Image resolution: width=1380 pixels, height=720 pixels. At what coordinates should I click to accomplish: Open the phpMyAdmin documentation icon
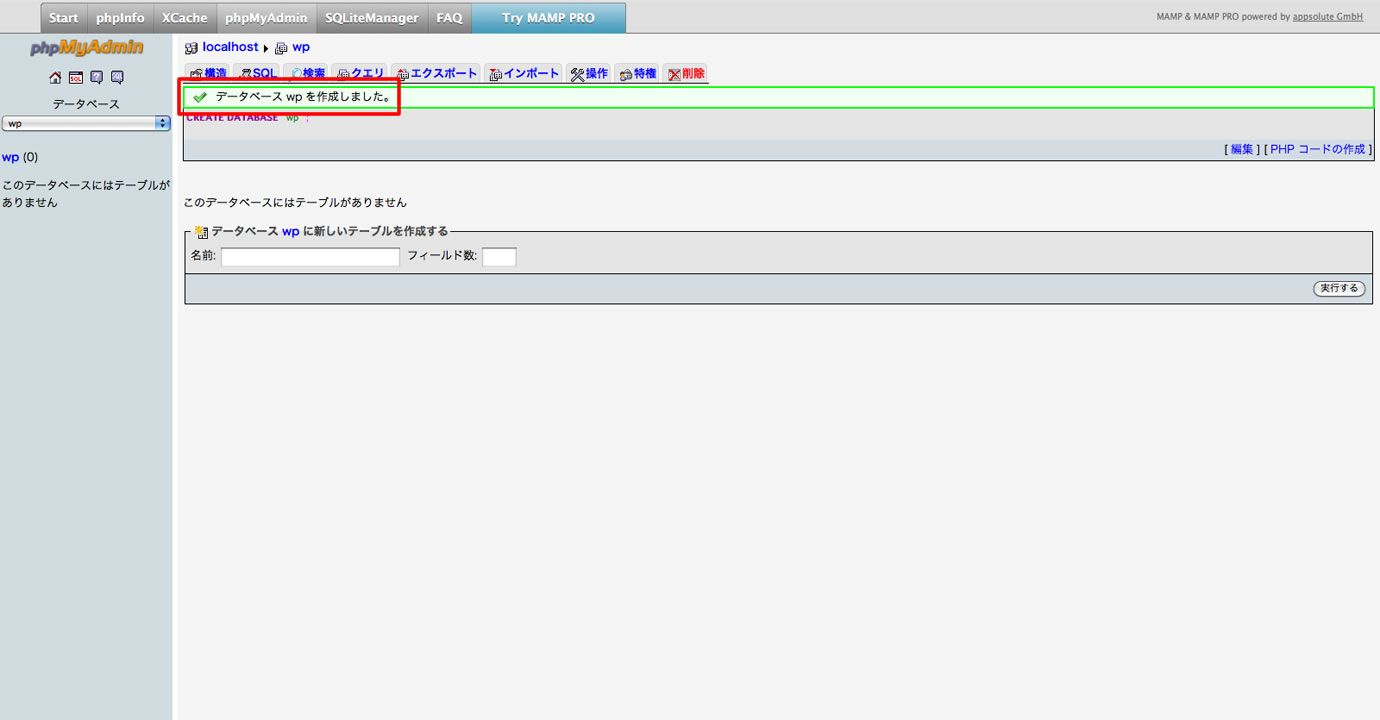tap(97, 78)
